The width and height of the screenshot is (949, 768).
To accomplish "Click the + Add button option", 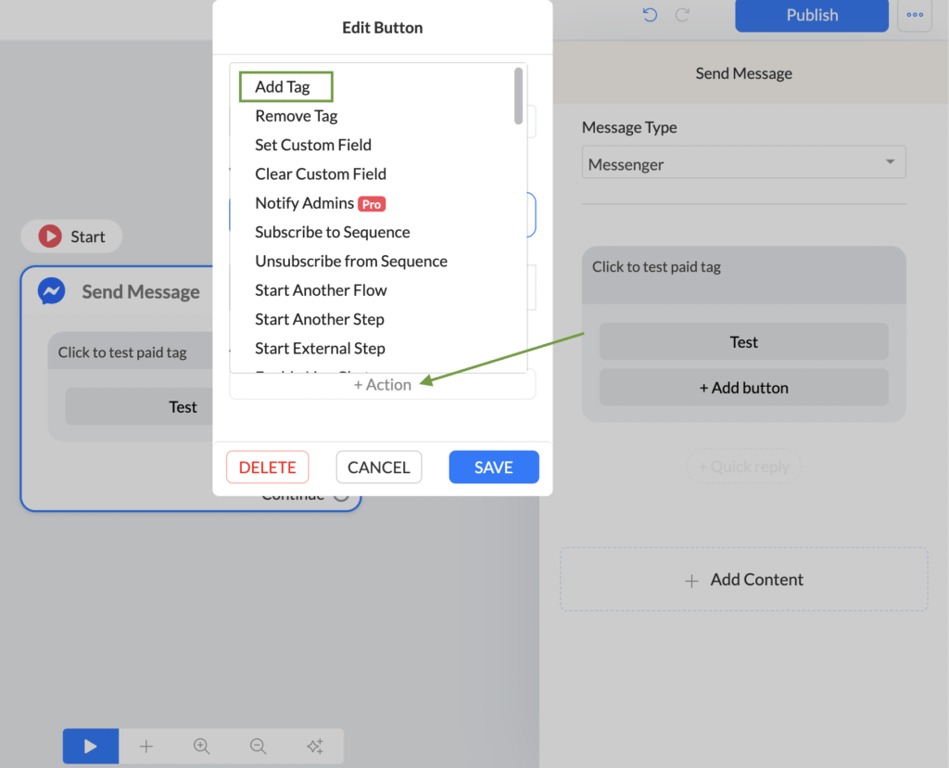I will (744, 387).
